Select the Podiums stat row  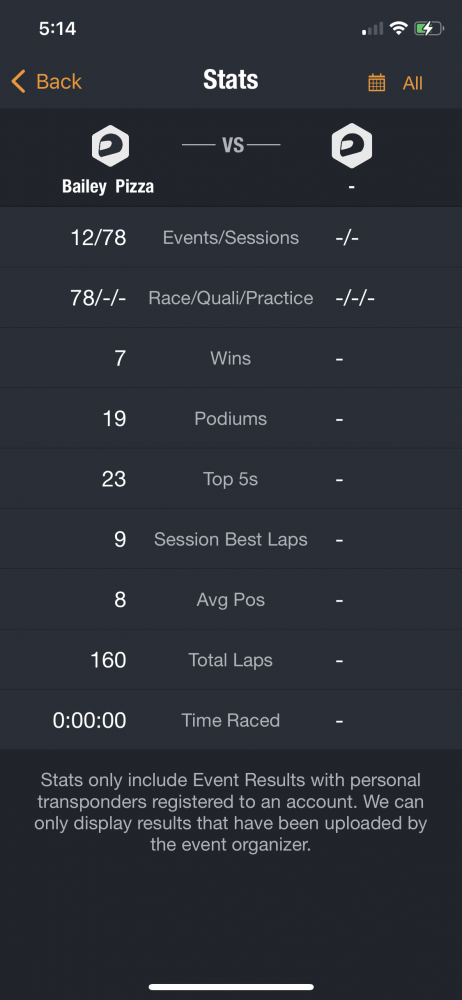click(231, 418)
